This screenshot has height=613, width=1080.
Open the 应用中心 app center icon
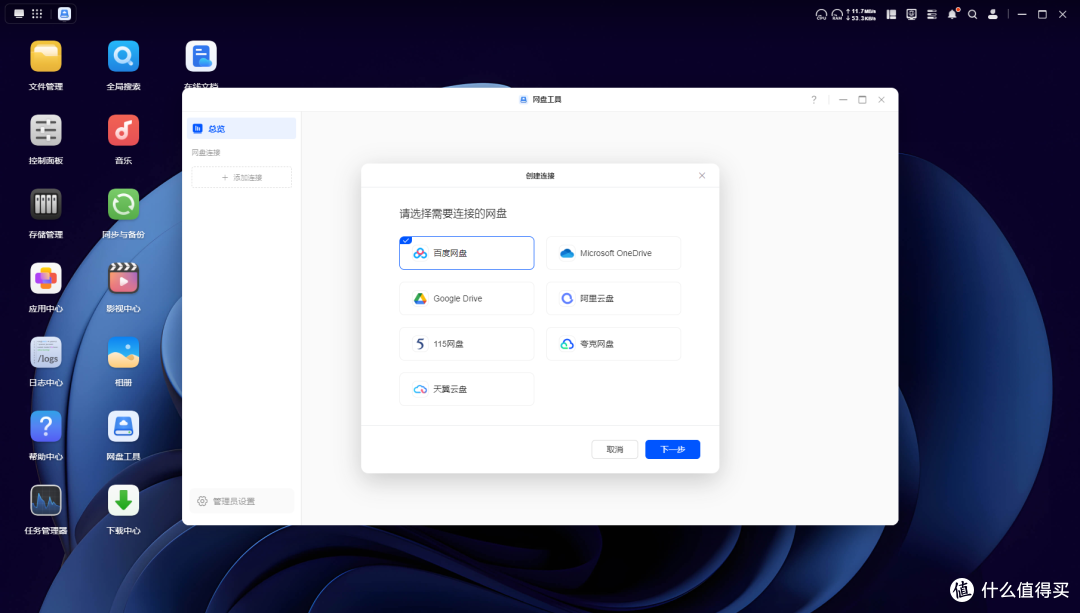45,278
